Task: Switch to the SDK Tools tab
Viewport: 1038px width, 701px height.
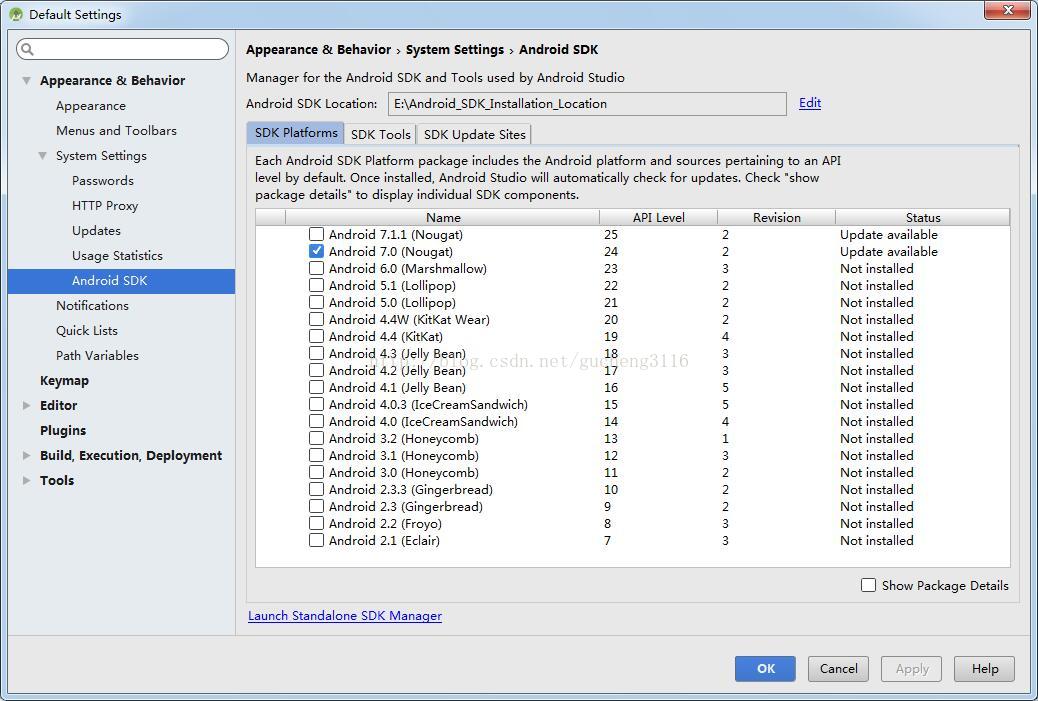Action: [381, 134]
